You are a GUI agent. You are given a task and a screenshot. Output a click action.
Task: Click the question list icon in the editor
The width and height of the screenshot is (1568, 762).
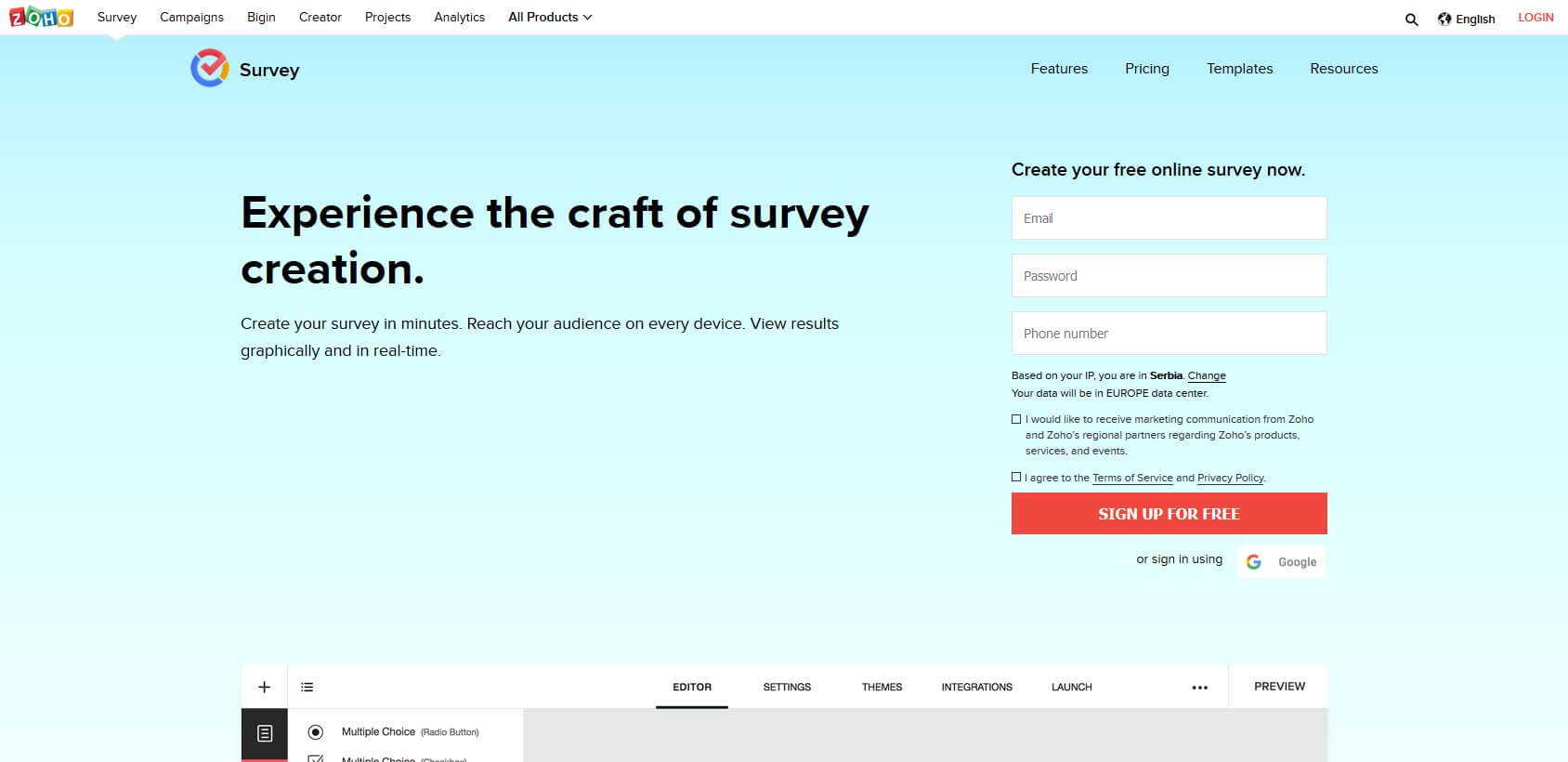(307, 686)
